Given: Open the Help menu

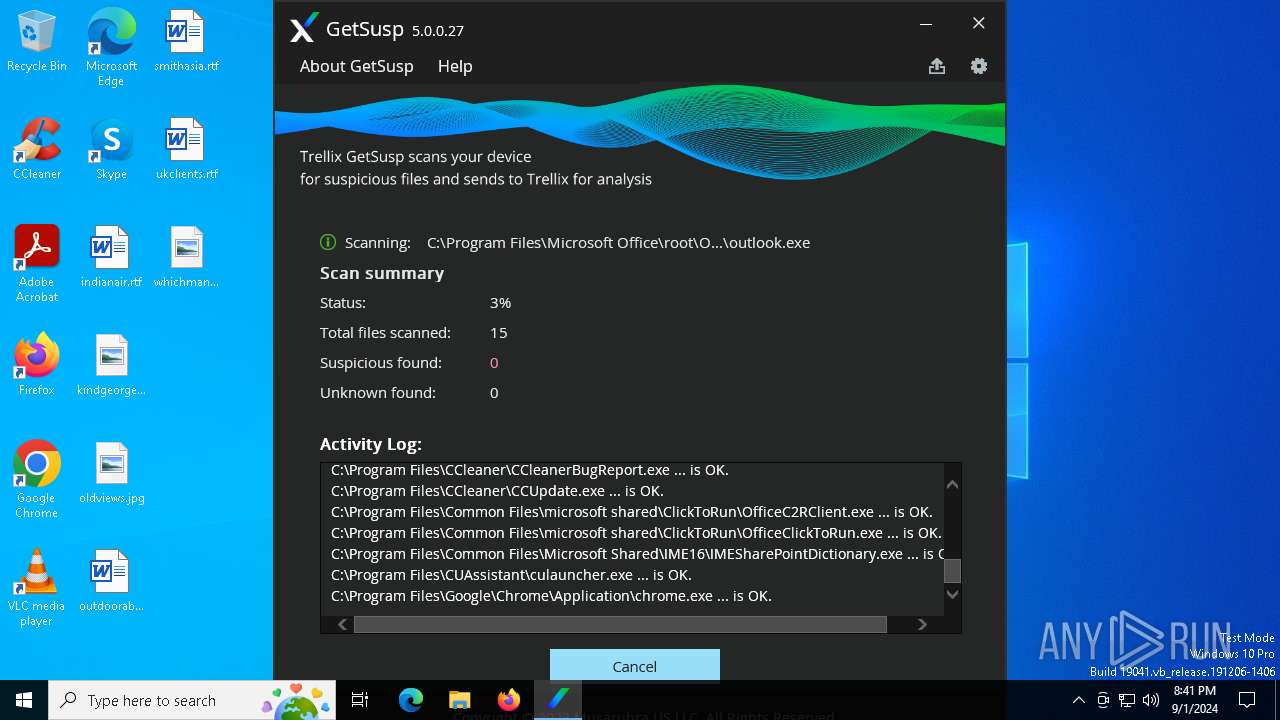Looking at the screenshot, I should coord(455,66).
